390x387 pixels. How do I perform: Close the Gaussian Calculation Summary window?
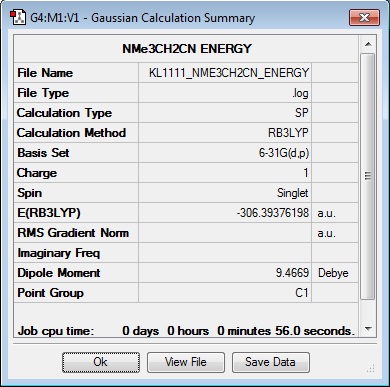pyautogui.click(x=364, y=17)
